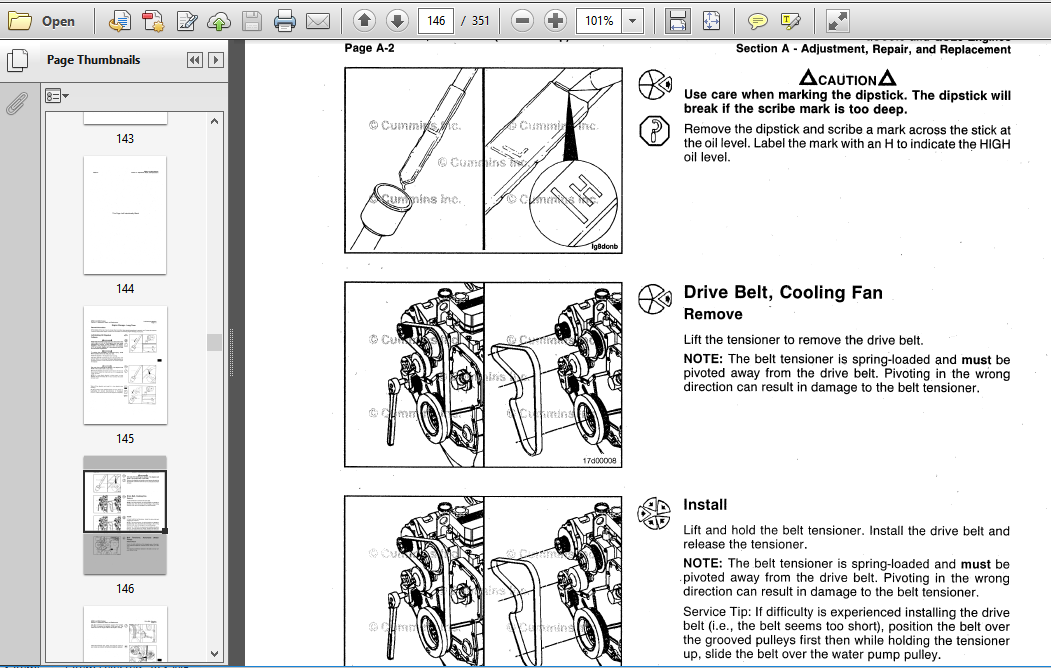Click the Page Thumbnails panel title

point(93,60)
